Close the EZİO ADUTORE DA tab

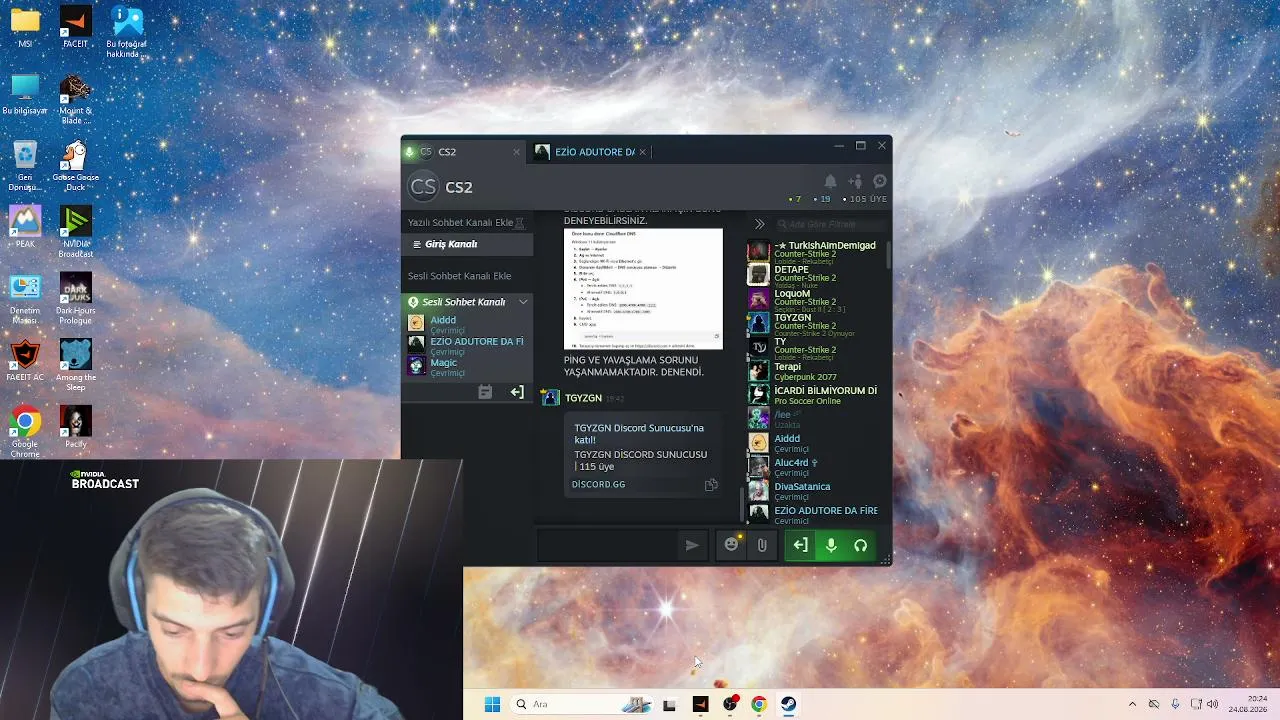(x=643, y=152)
